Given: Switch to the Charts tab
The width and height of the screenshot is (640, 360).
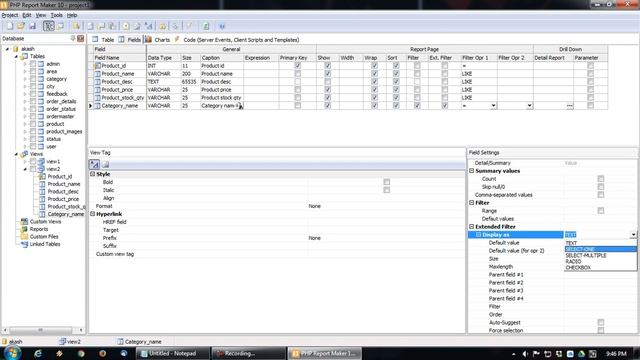Looking at the screenshot, I should pos(158,40).
